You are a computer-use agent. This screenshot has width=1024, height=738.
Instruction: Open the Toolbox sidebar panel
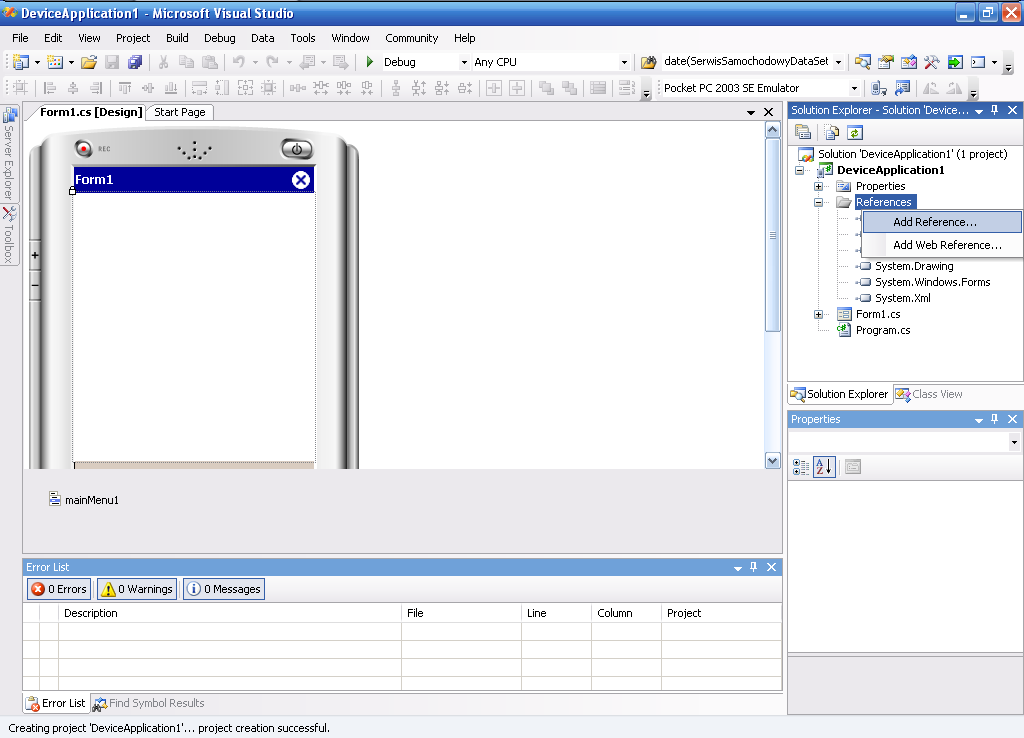click(9, 235)
